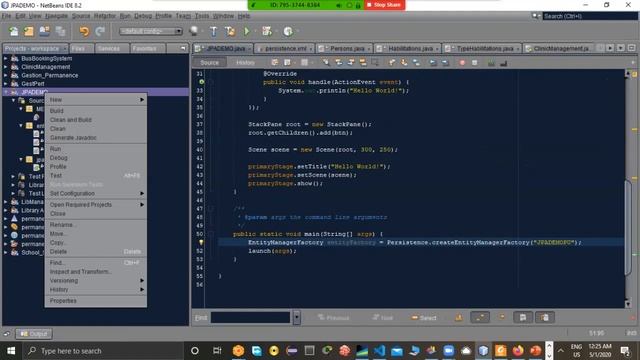Collapse the JPADEMO project node
The width and height of the screenshot is (640, 360).
5,92
